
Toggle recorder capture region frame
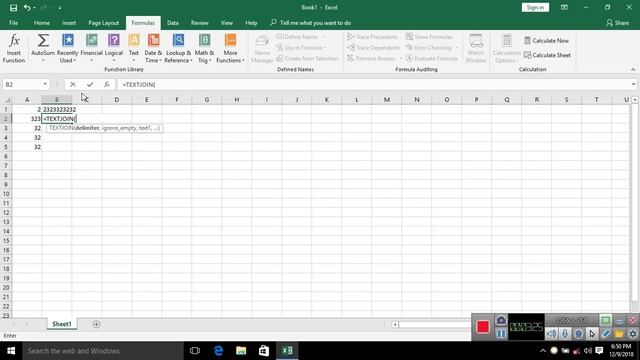pos(606,320)
